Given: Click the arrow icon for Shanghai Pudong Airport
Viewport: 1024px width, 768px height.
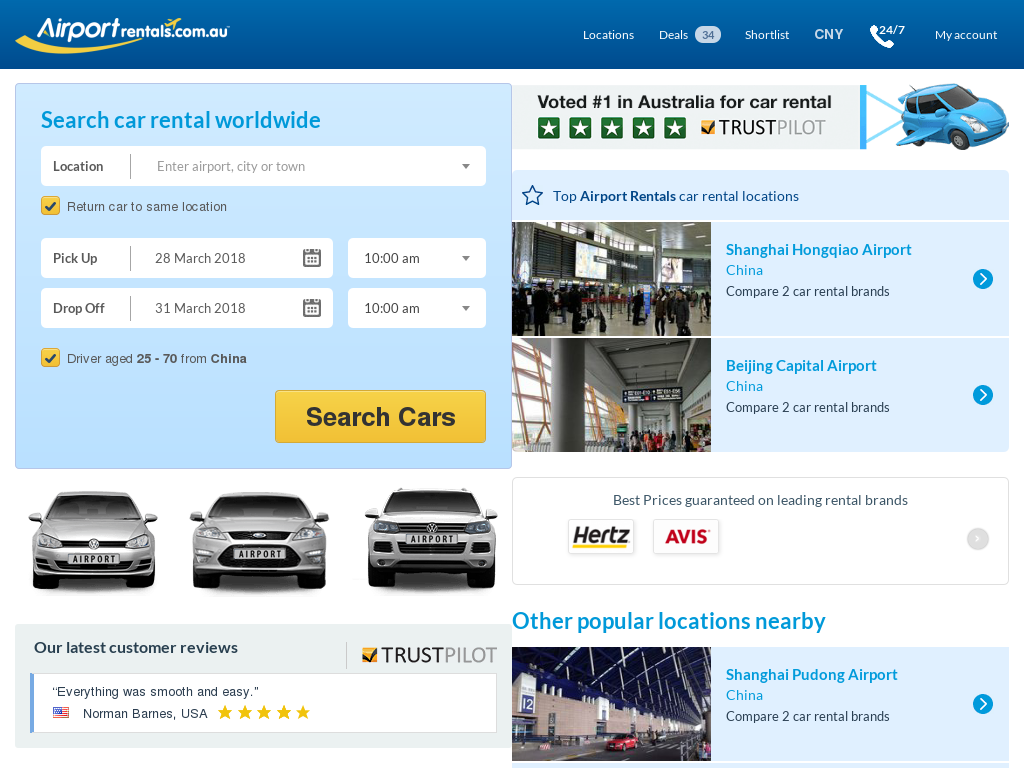Looking at the screenshot, I should 982,703.
